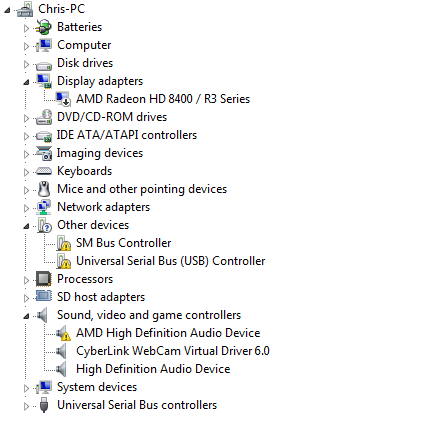Expand the System devices node
The width and height of the screenshot is (425, 441).
pos(26,388)
